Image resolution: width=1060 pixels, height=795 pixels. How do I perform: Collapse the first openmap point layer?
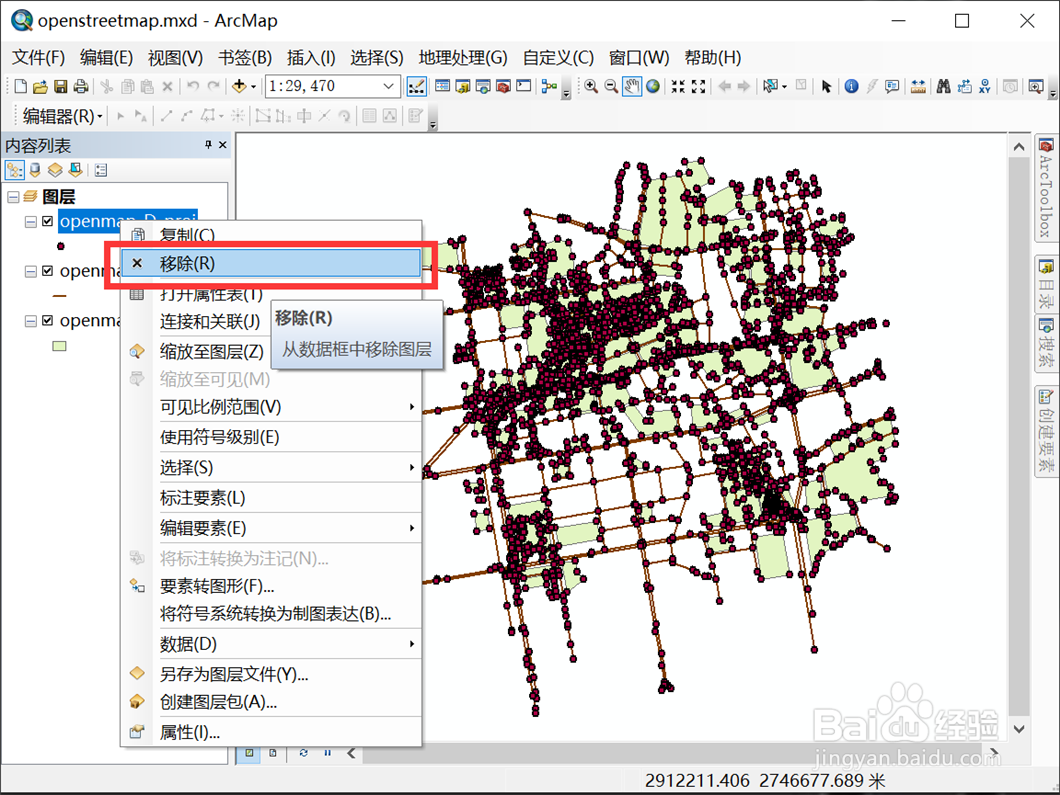pos(30,222)
